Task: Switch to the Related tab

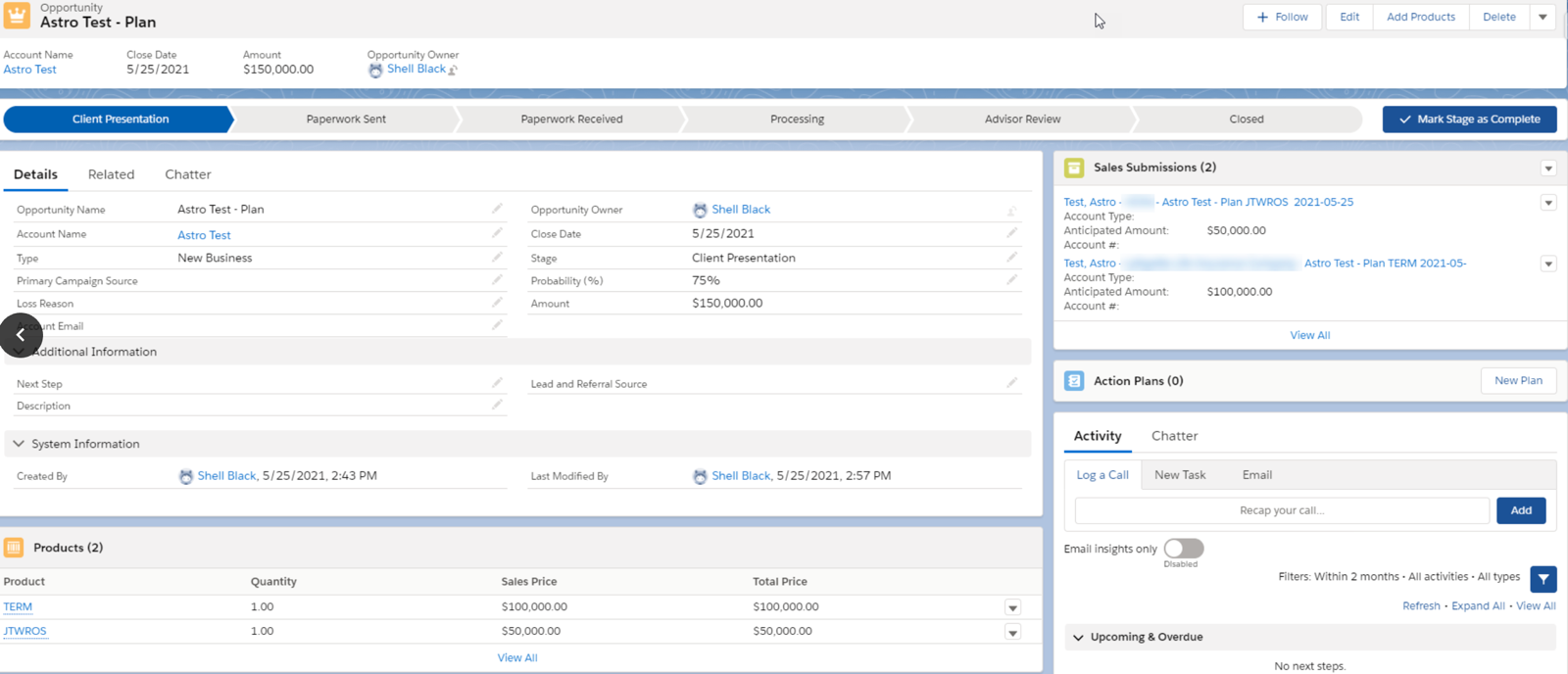Action: point(111,174)
